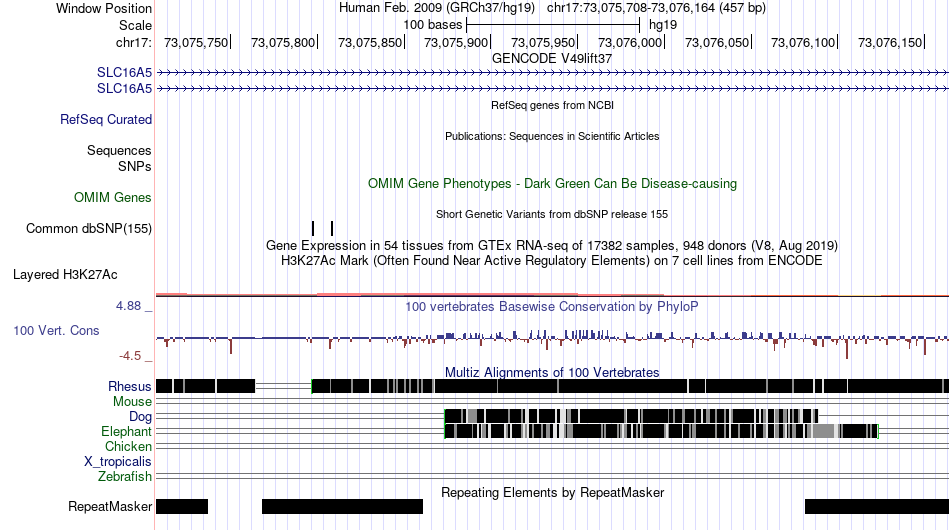Click the Sequences track label

(x=119, y=150)
